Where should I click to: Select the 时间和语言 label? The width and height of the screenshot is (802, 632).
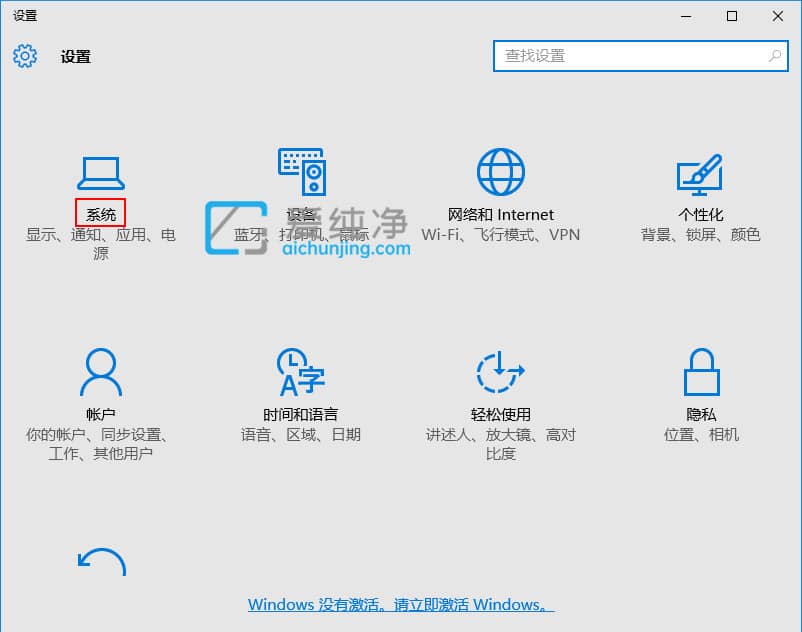pyautogui.click(x=301, y=414)
